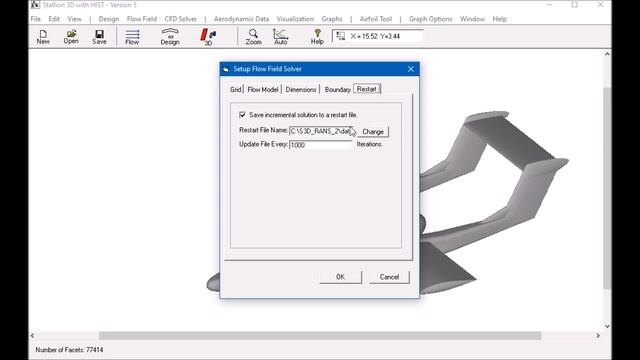
Task: Open the Visualization menu
Action: pyautogui.click(x=295, y=19)
